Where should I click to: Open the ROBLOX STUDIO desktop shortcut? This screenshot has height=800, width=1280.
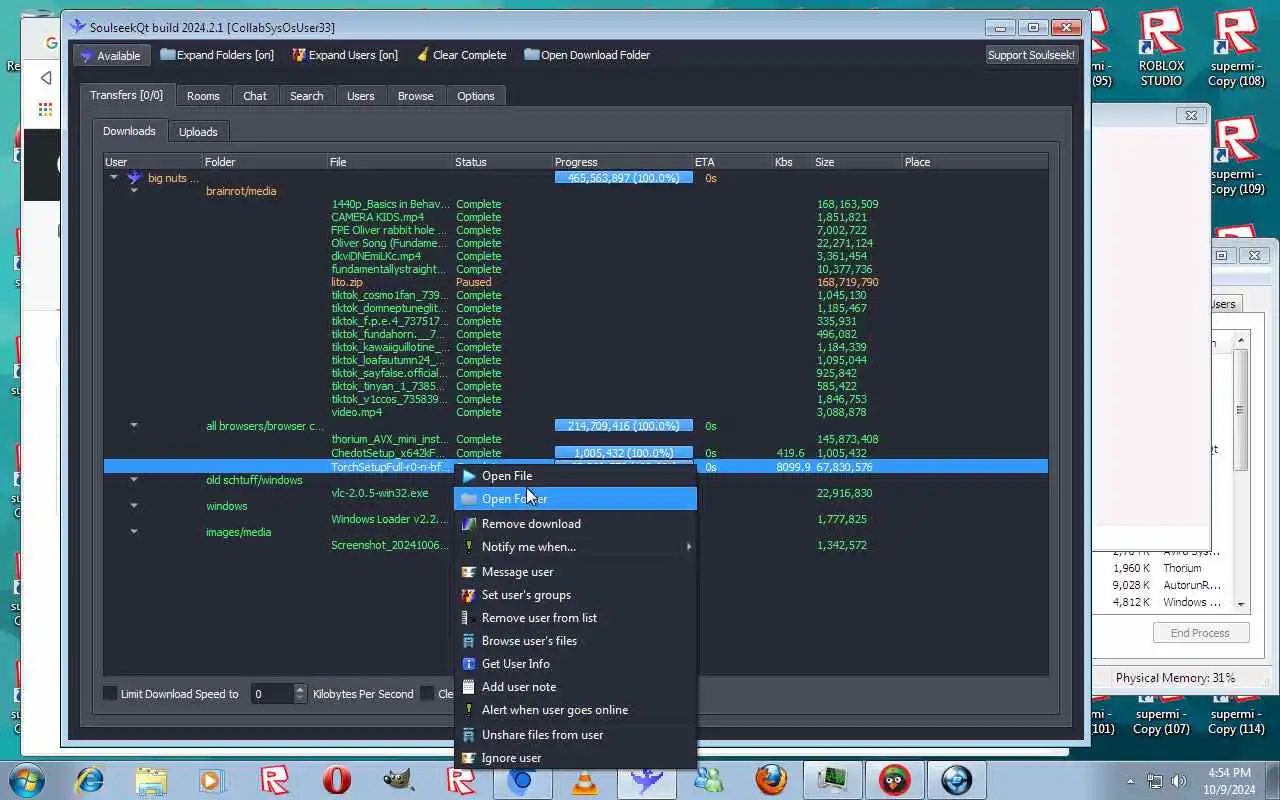[x=1160, y=47]
